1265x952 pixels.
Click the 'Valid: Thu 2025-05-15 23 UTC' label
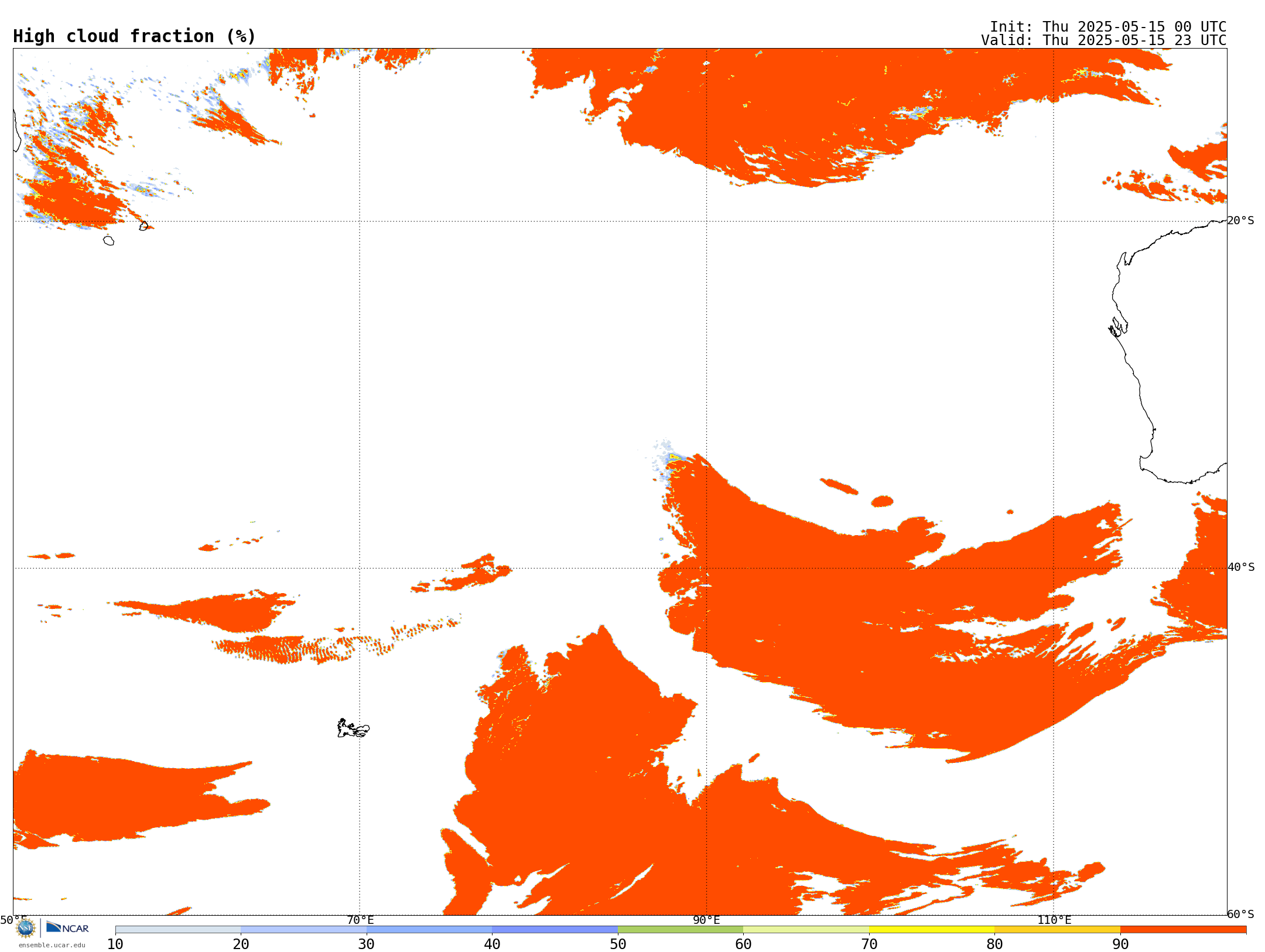pos(1104,40)
